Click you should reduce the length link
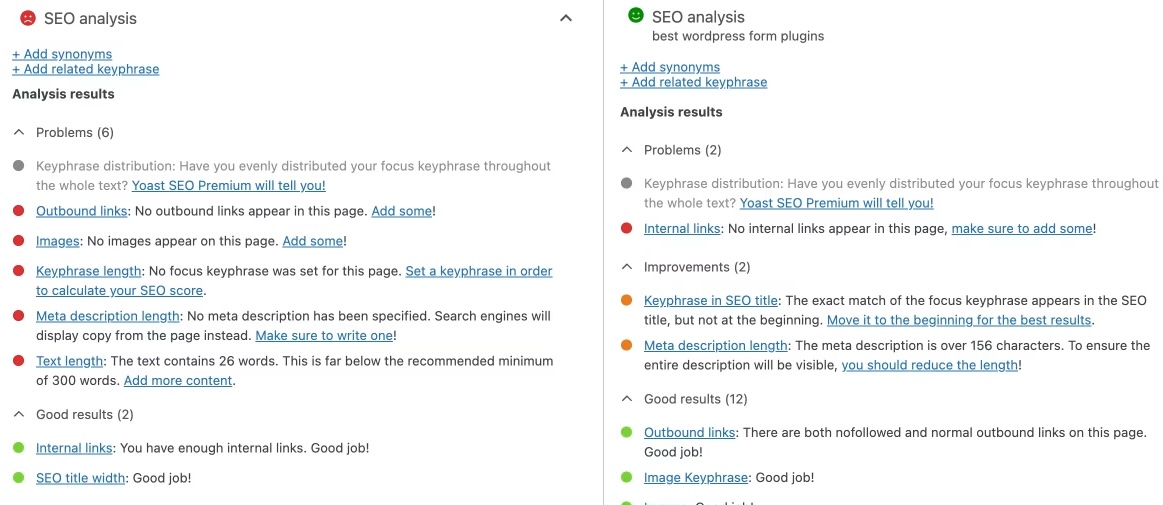 (929, 365)
